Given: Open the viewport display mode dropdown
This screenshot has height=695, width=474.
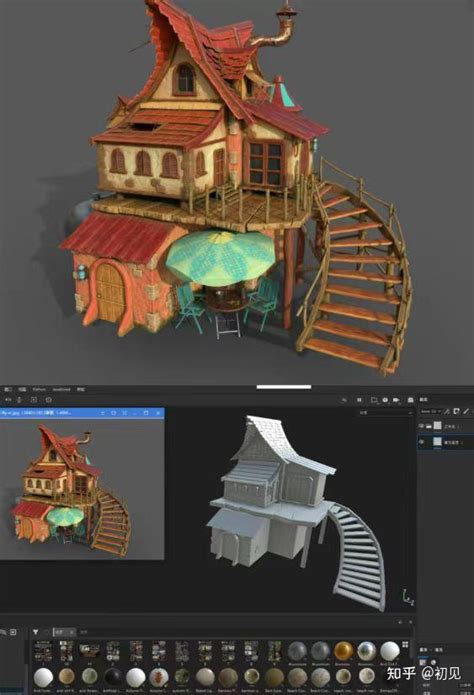Looking at the screenshot, I should 384,412.
